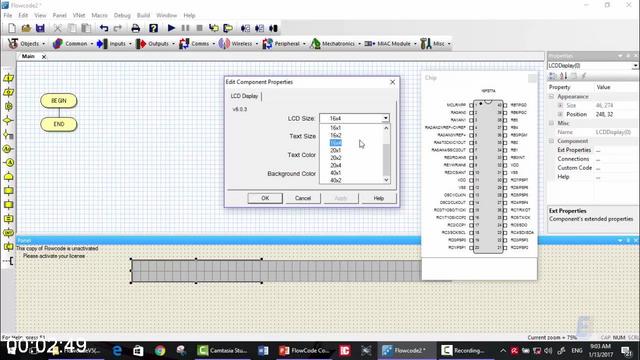Add a Delay icon from the toolbox
640x360 pixels.
(9, 106)
